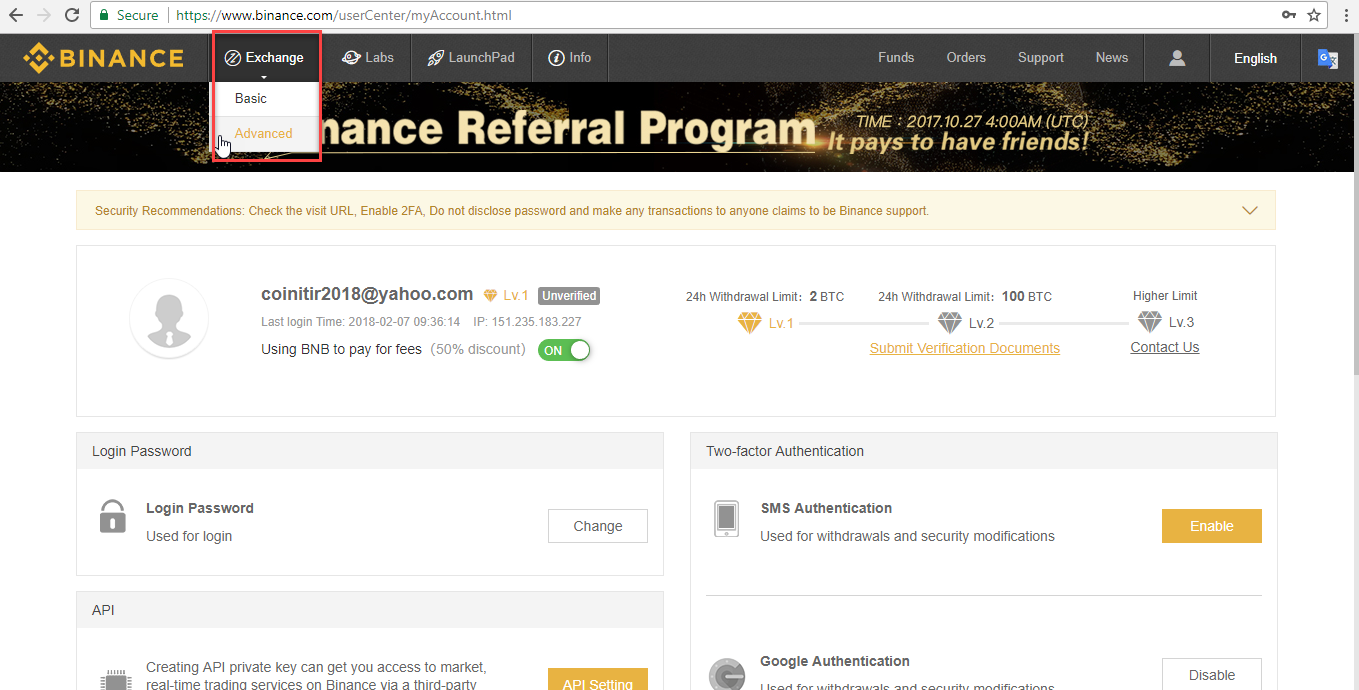1359x690 pixels.
Task: Open the LaunchPad tab
Action: tap(470, 58)
